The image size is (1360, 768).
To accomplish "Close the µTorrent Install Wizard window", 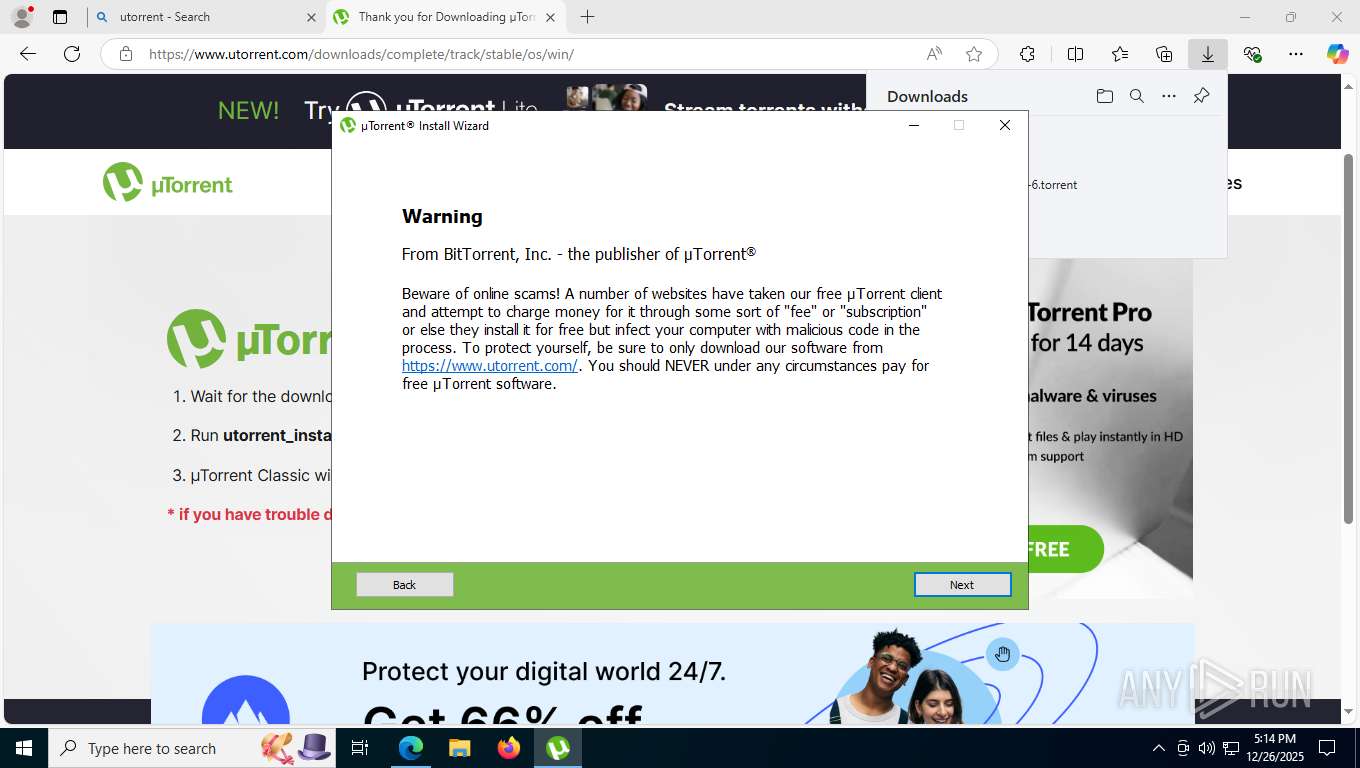I will [x=1005, y=125].
